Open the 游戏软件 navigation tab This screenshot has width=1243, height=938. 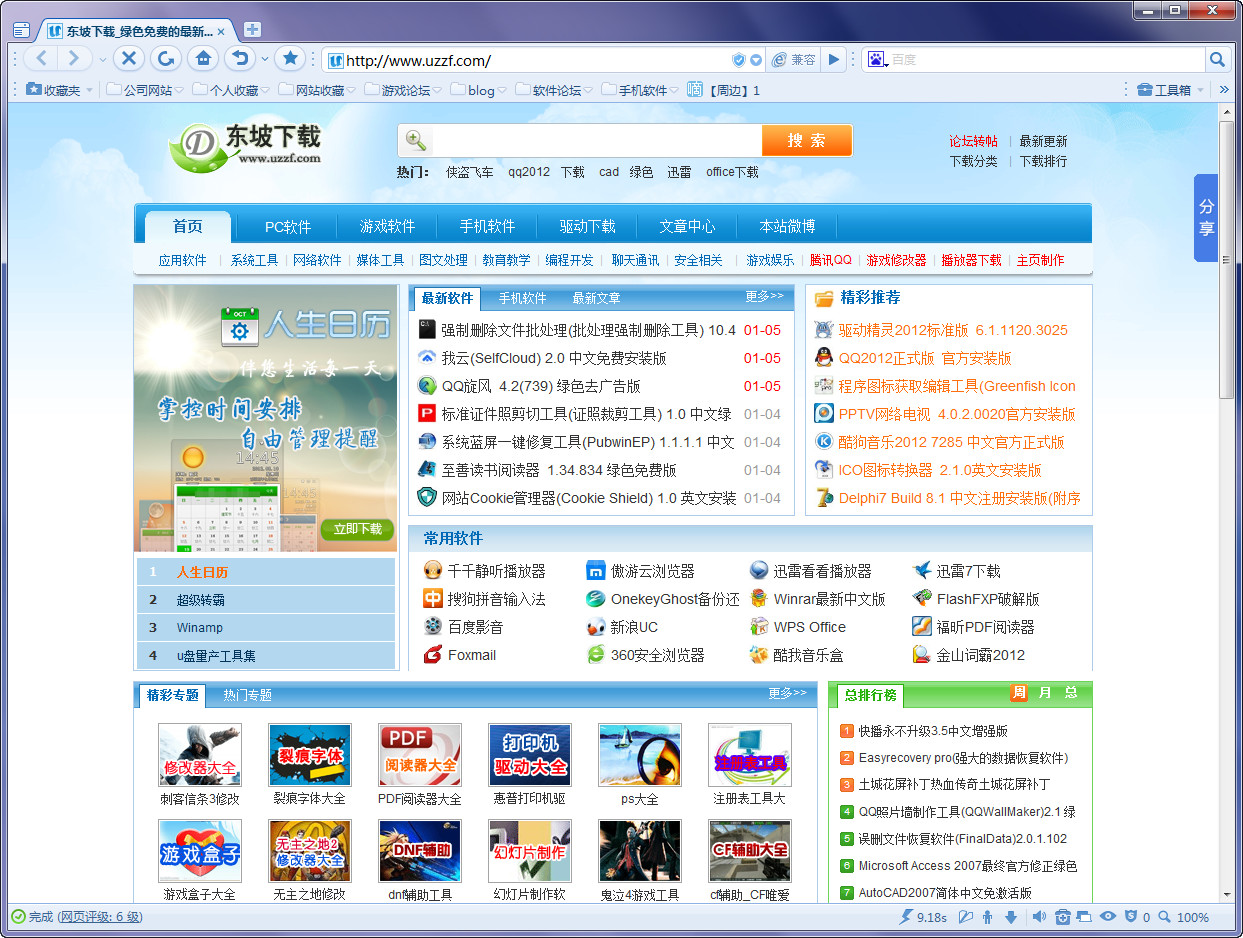coord(387,227)
